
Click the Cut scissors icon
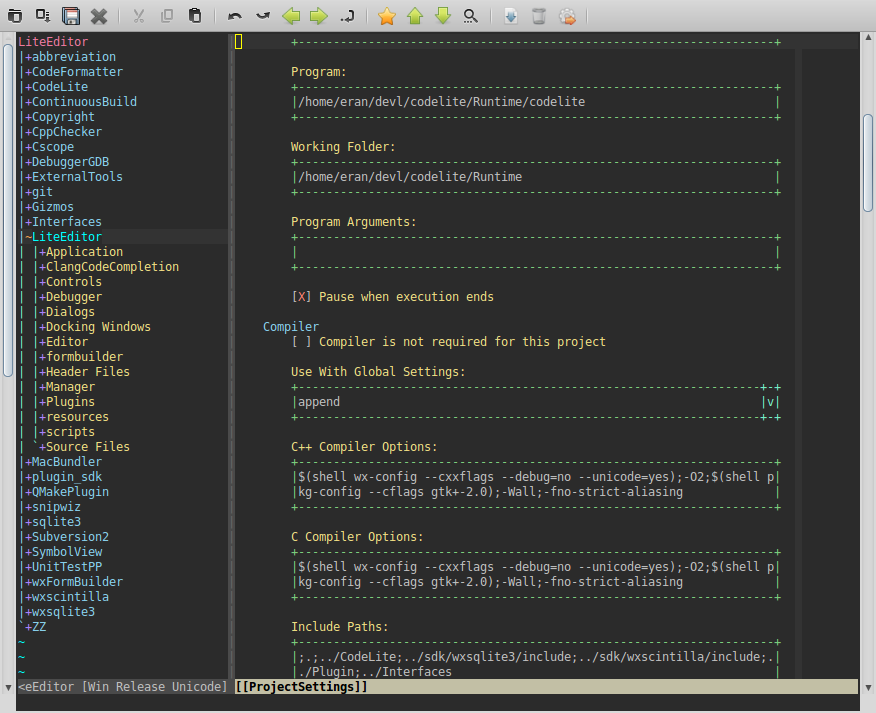coord(139,16)
